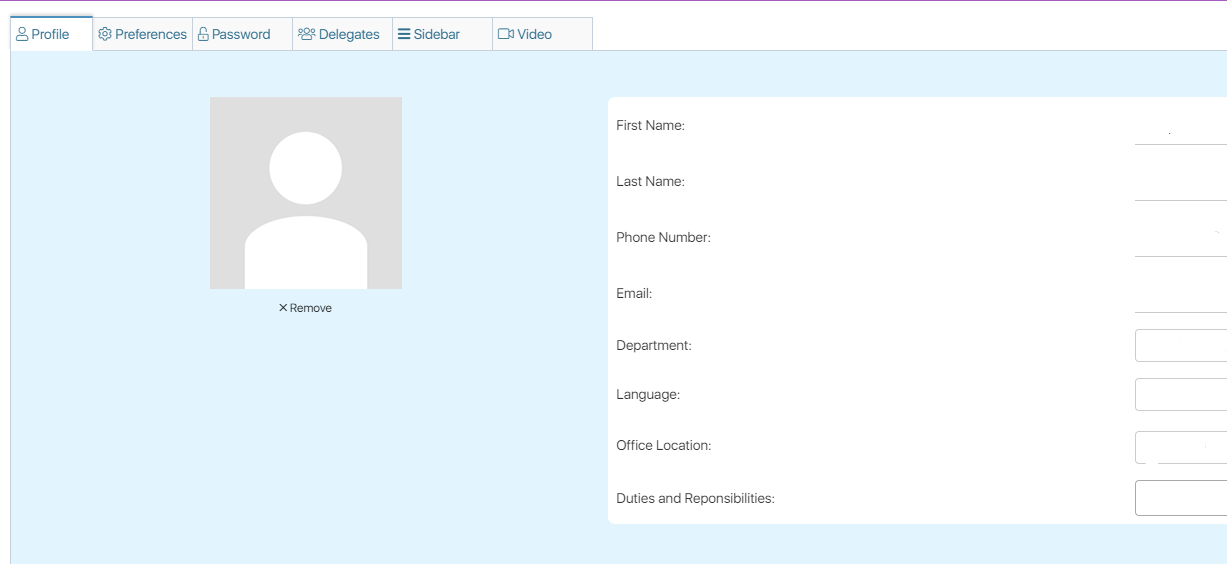Open the Delegates tab

(349, 34)
